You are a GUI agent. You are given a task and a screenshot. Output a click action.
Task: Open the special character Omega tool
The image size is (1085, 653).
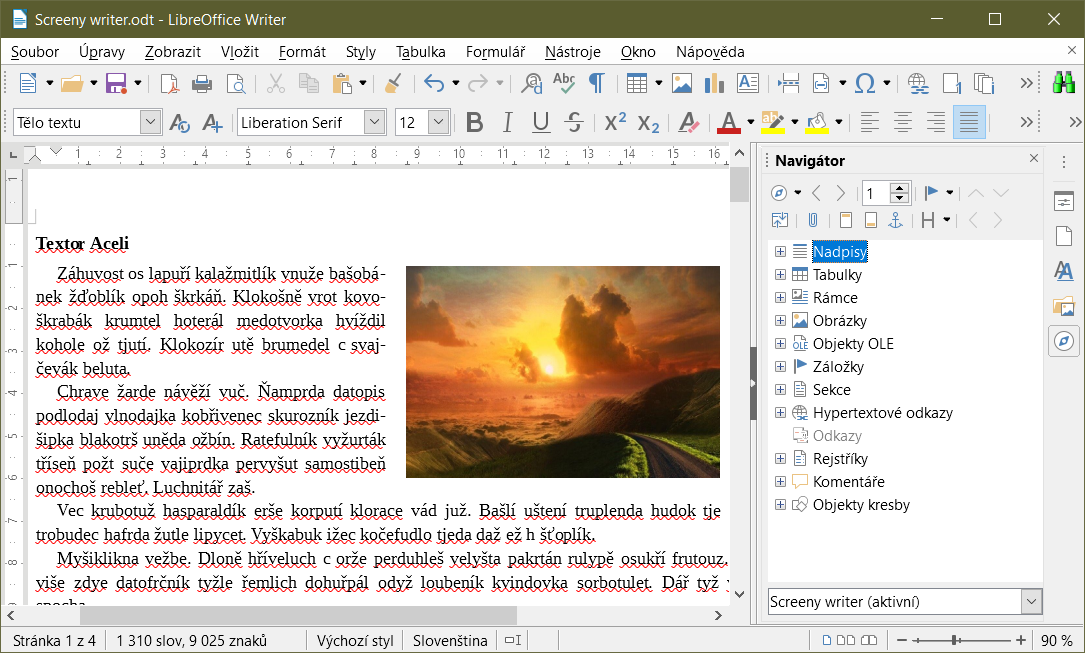pyautogui.click(x=865, y=83)
